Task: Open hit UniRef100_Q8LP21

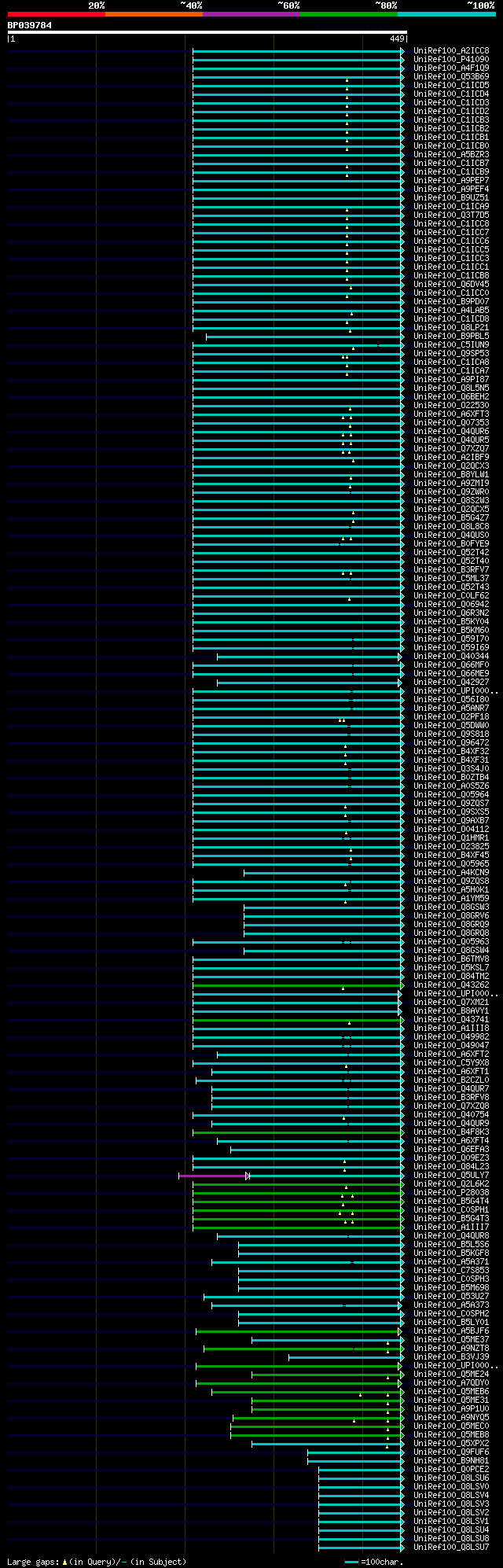Action: coord(451,327)
